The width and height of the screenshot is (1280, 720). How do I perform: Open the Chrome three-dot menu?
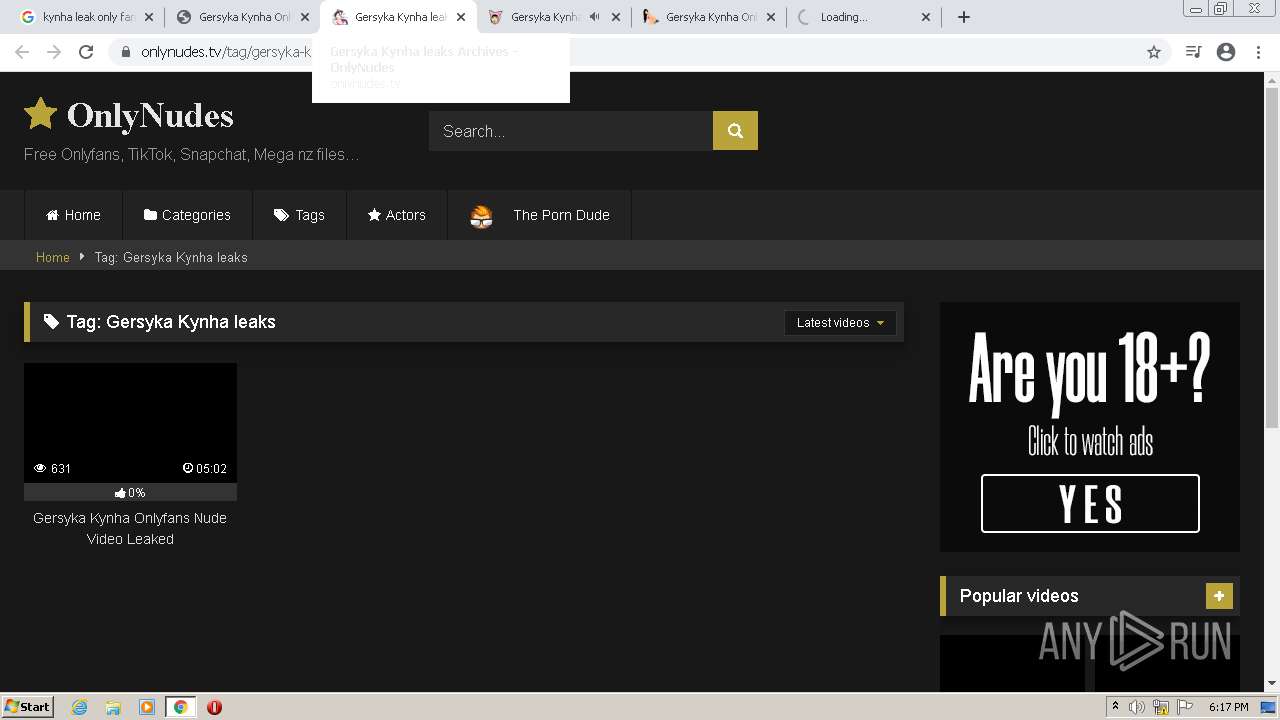tap(1258, 52)
